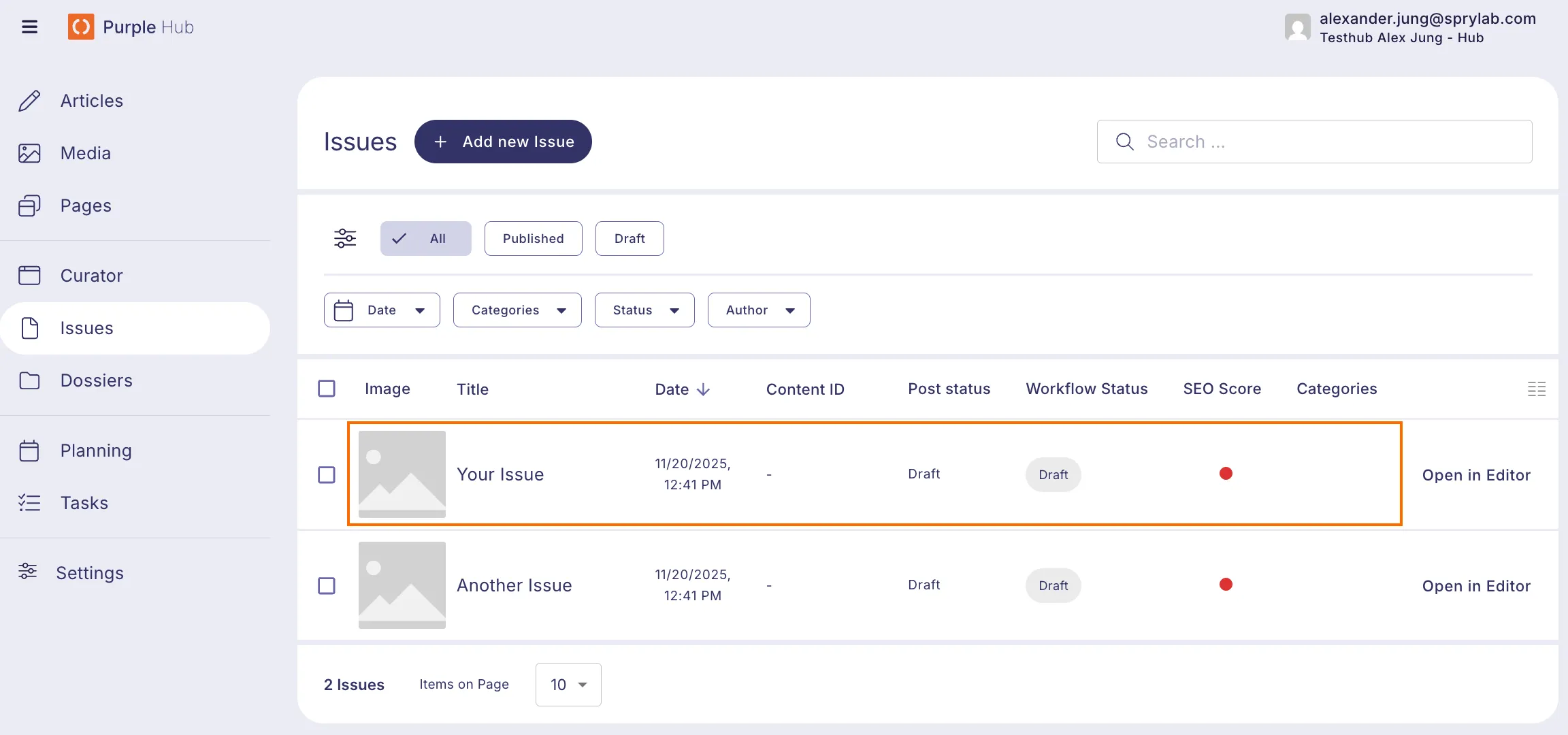Expand the Categories filter dropdown

[517, 310]
